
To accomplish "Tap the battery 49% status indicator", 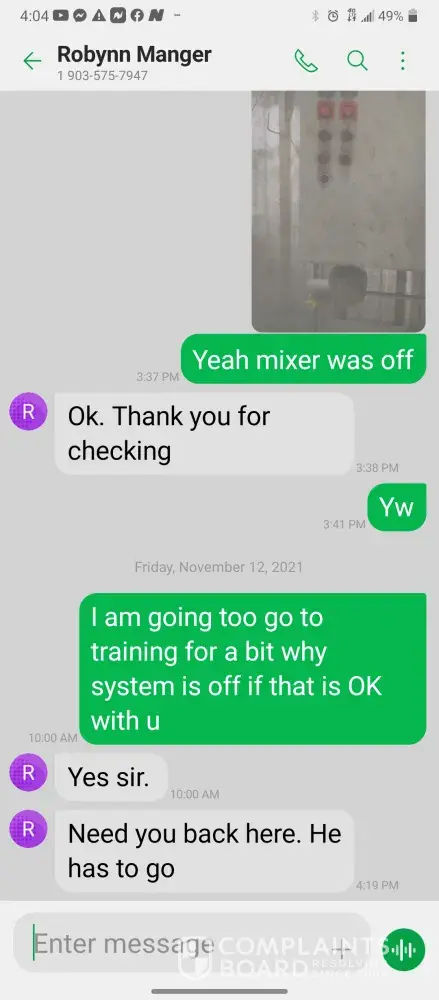I will [398, 16].
